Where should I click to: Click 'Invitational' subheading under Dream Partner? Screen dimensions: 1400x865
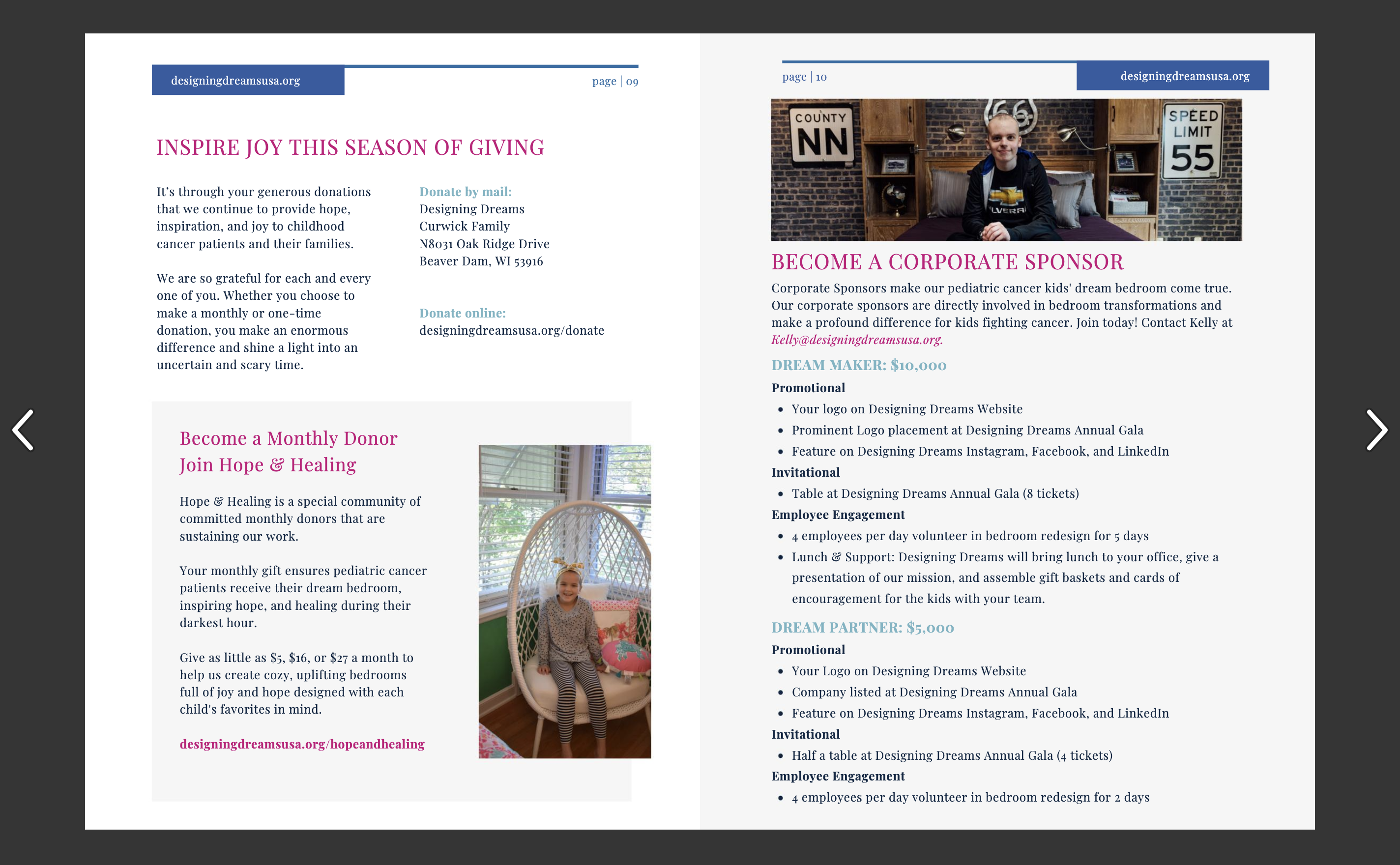click(x=805, y=734)
